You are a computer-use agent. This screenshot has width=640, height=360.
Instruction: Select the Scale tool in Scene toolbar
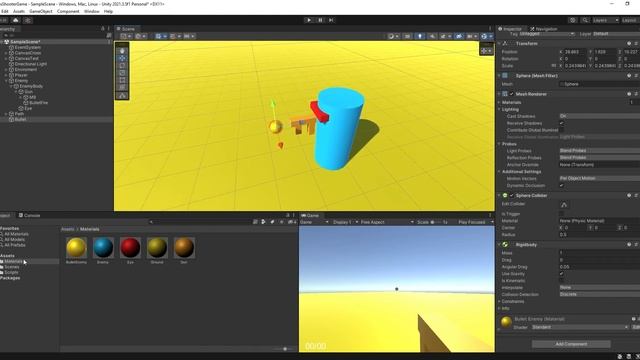[x=122, y=73]
